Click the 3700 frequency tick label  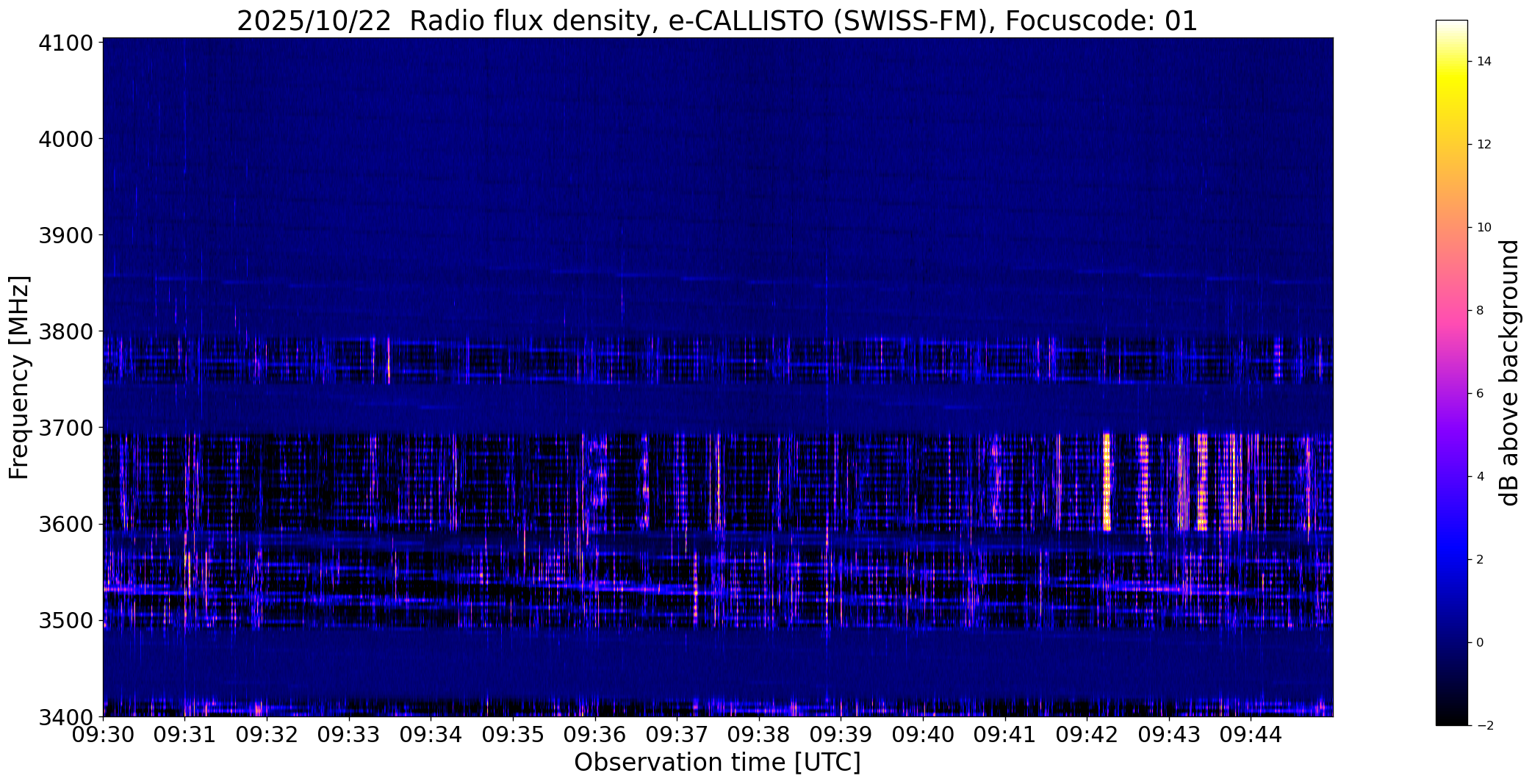67,428
